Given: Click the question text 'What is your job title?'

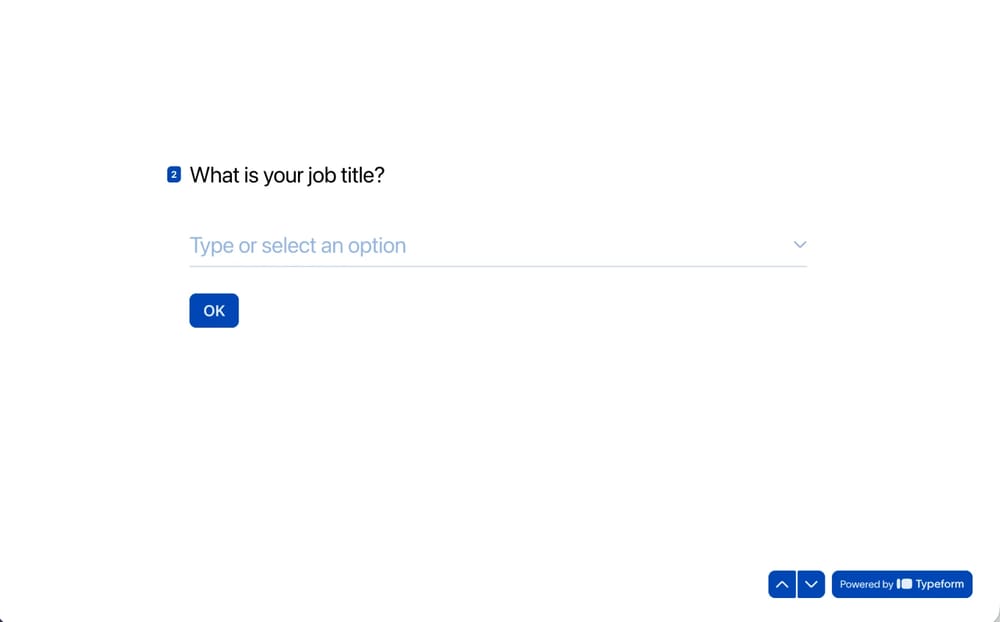Looking at the screenshot, I should click(287, 175).
